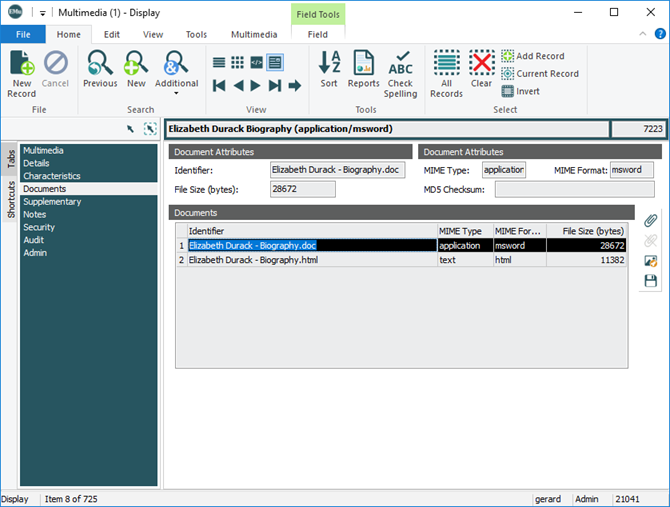Screen dimensions: 670x507
Task: Select All Records
Action: [x=447, y=73]
